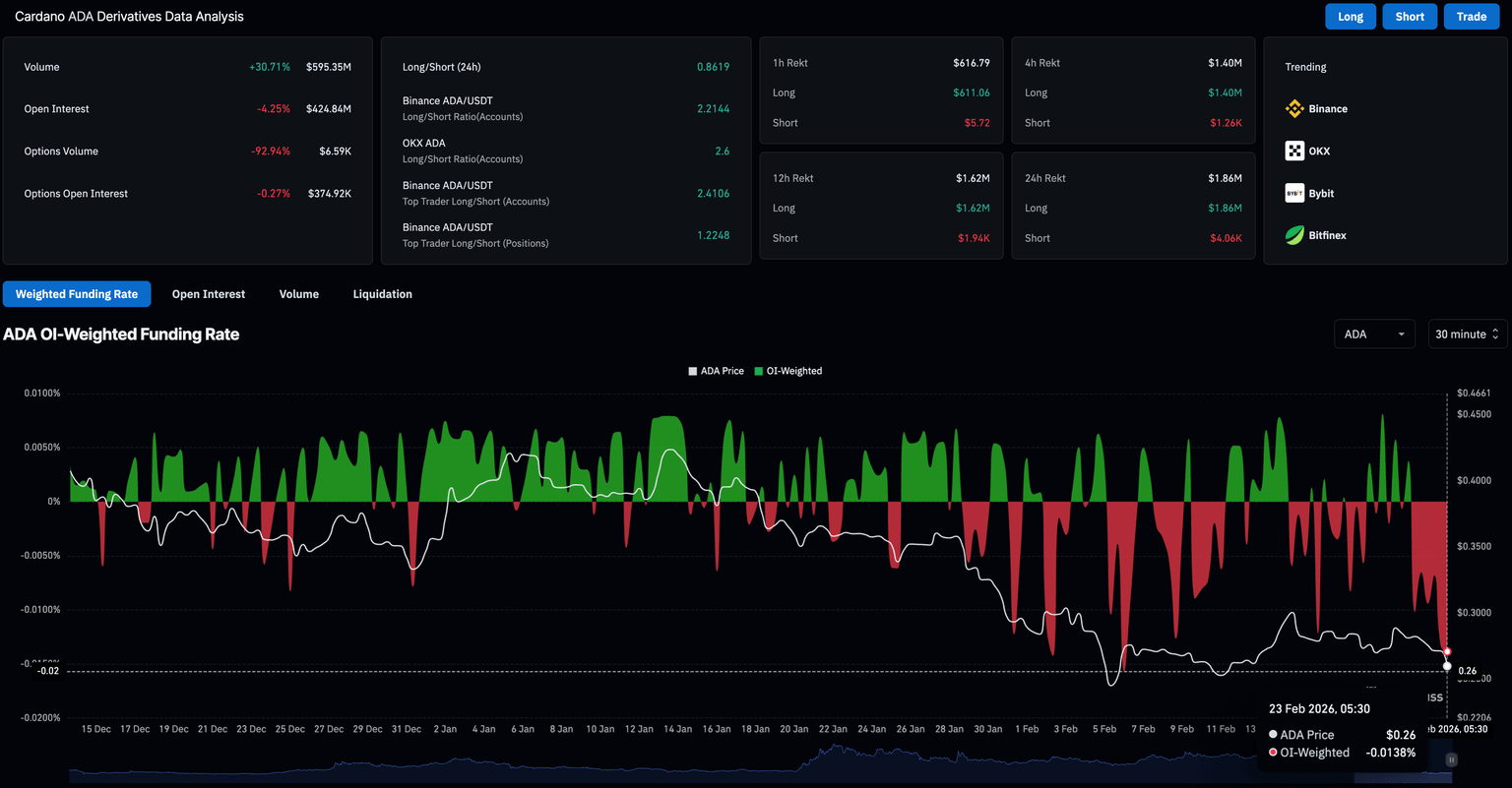The height and width of the screenshot is (788, 1512).
Task: Open the 30 minute interval dropdown
Action: (1461, 334)
